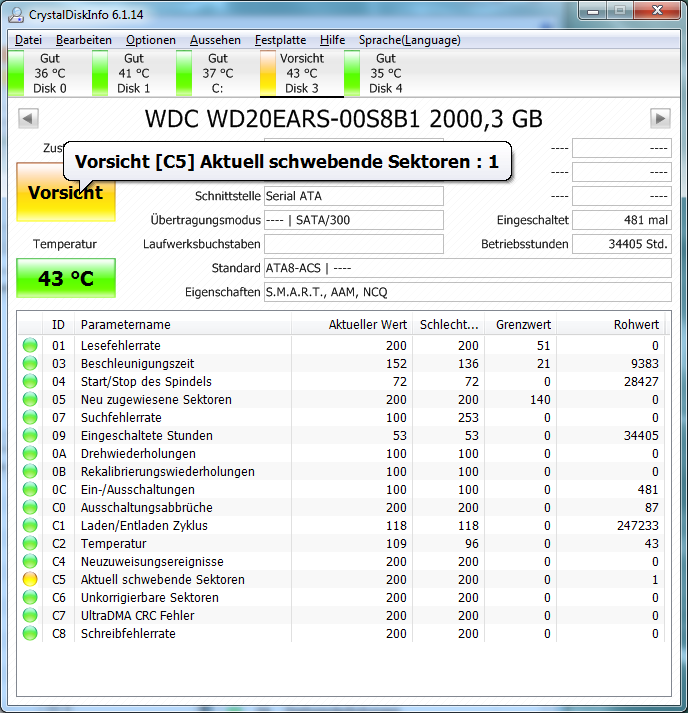
Task: Click the Grenzwert column header
Action: click(520, 325)
